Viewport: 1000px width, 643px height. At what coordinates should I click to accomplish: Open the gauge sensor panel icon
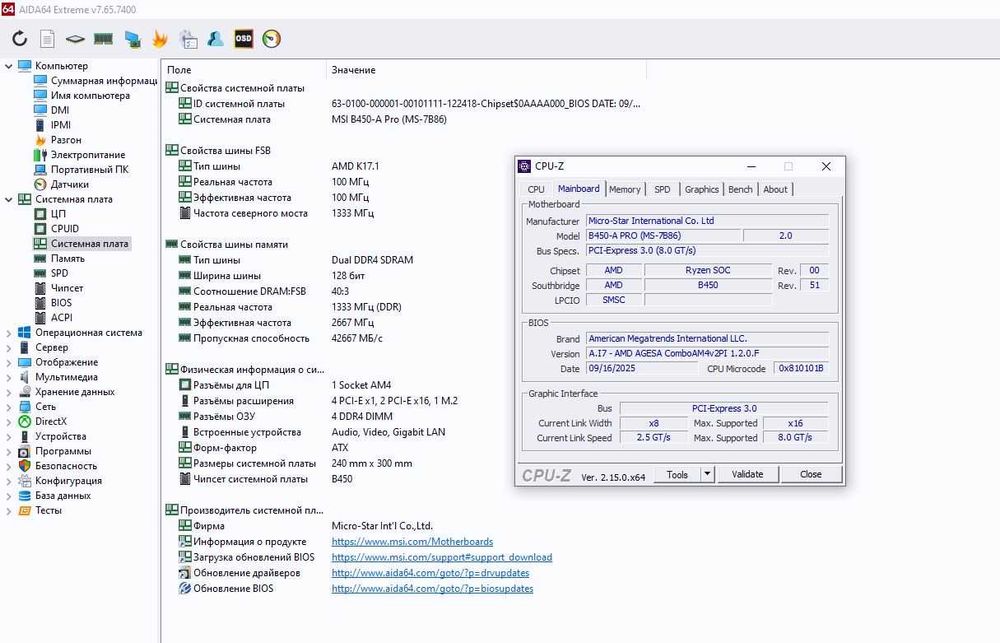point(272,39)
